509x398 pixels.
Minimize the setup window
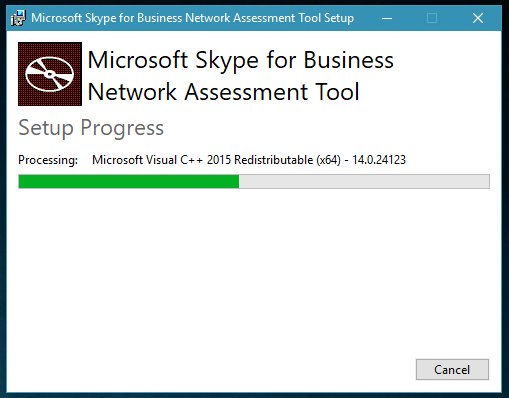(387, 18)
